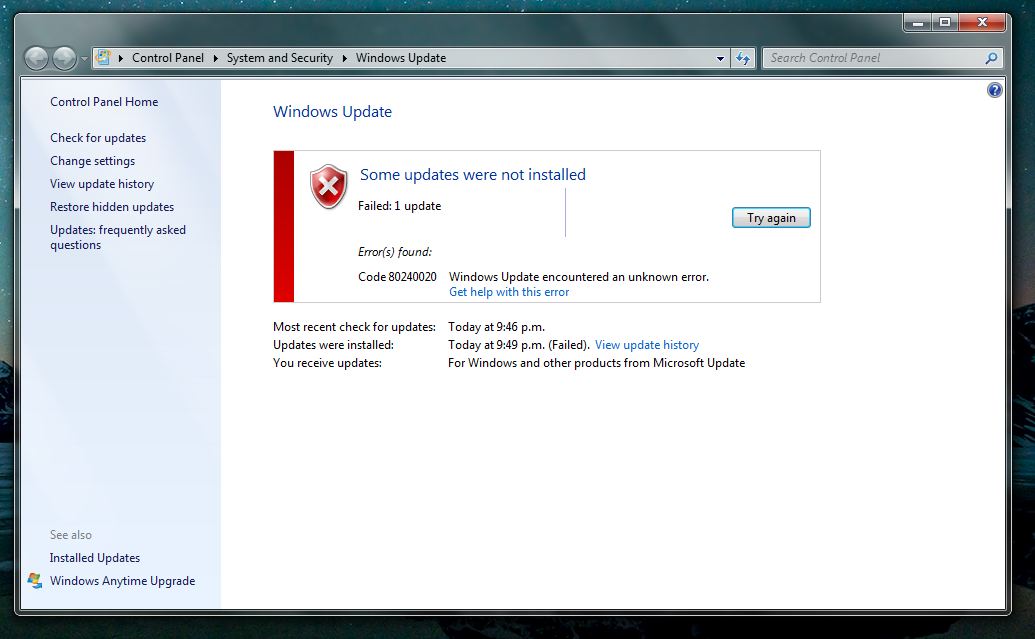
Task: Open recent pages dropdown next to Forward
Action: click(x=84, y=59)
